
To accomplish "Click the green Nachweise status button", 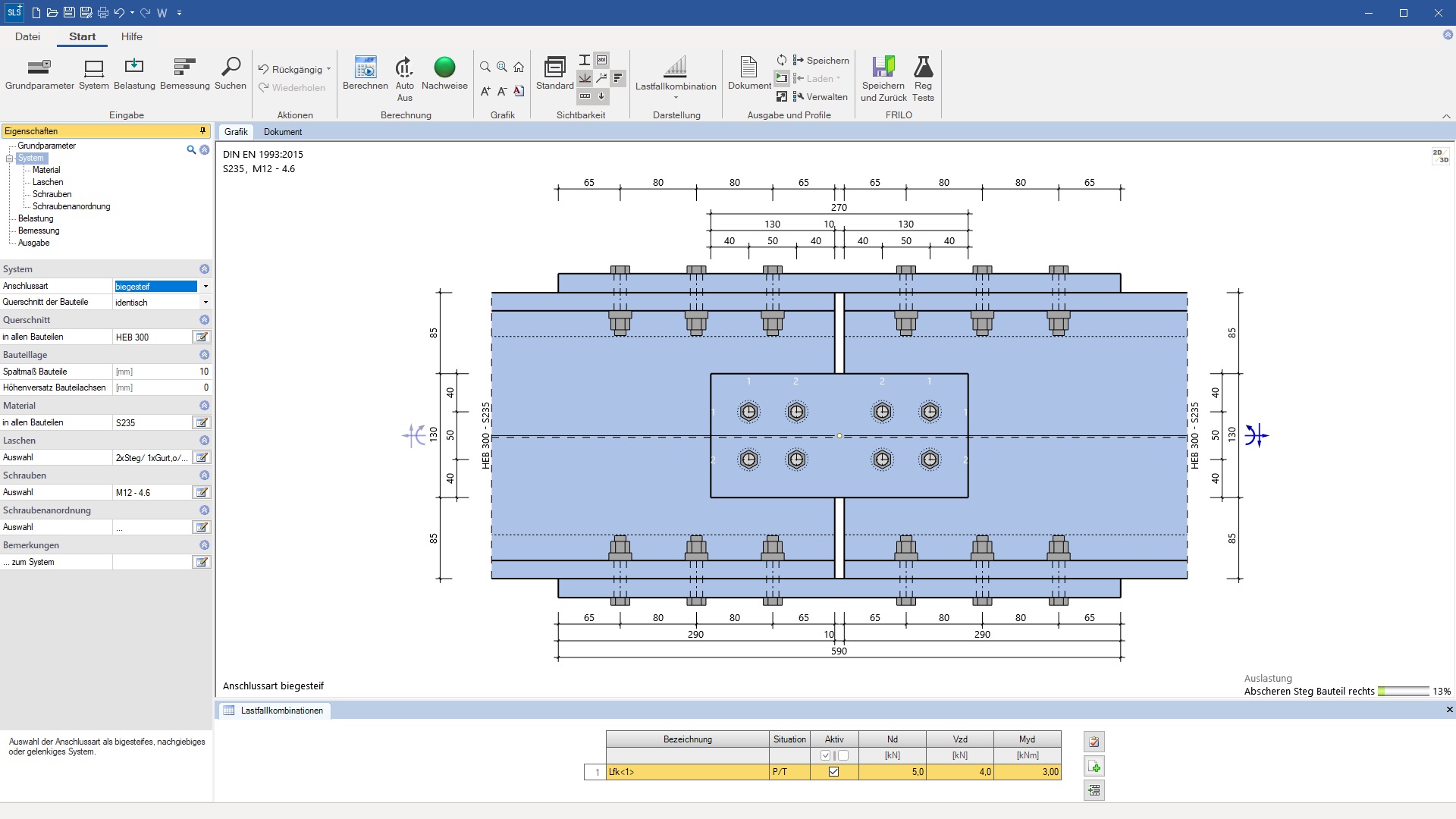I will click(444, 67).
